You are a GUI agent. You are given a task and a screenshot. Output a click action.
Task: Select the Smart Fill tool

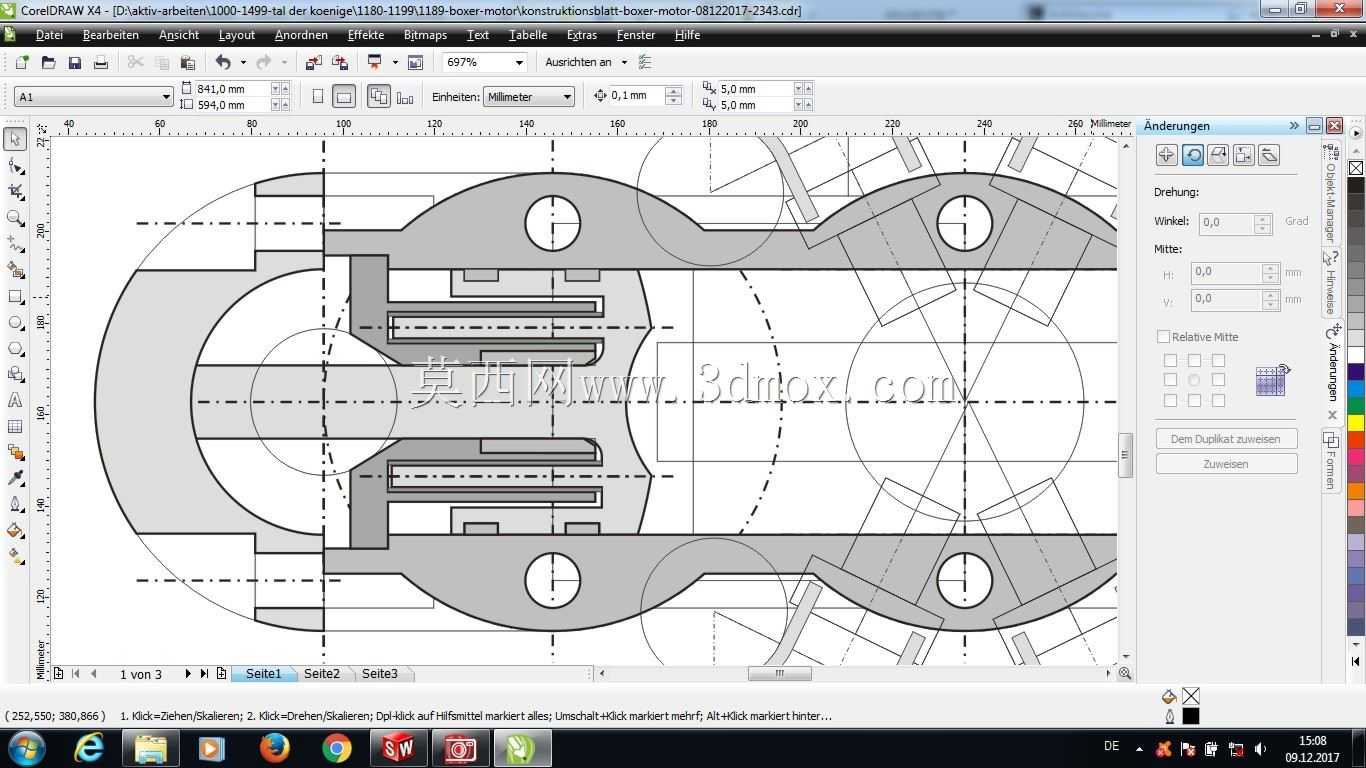(15, 270)
